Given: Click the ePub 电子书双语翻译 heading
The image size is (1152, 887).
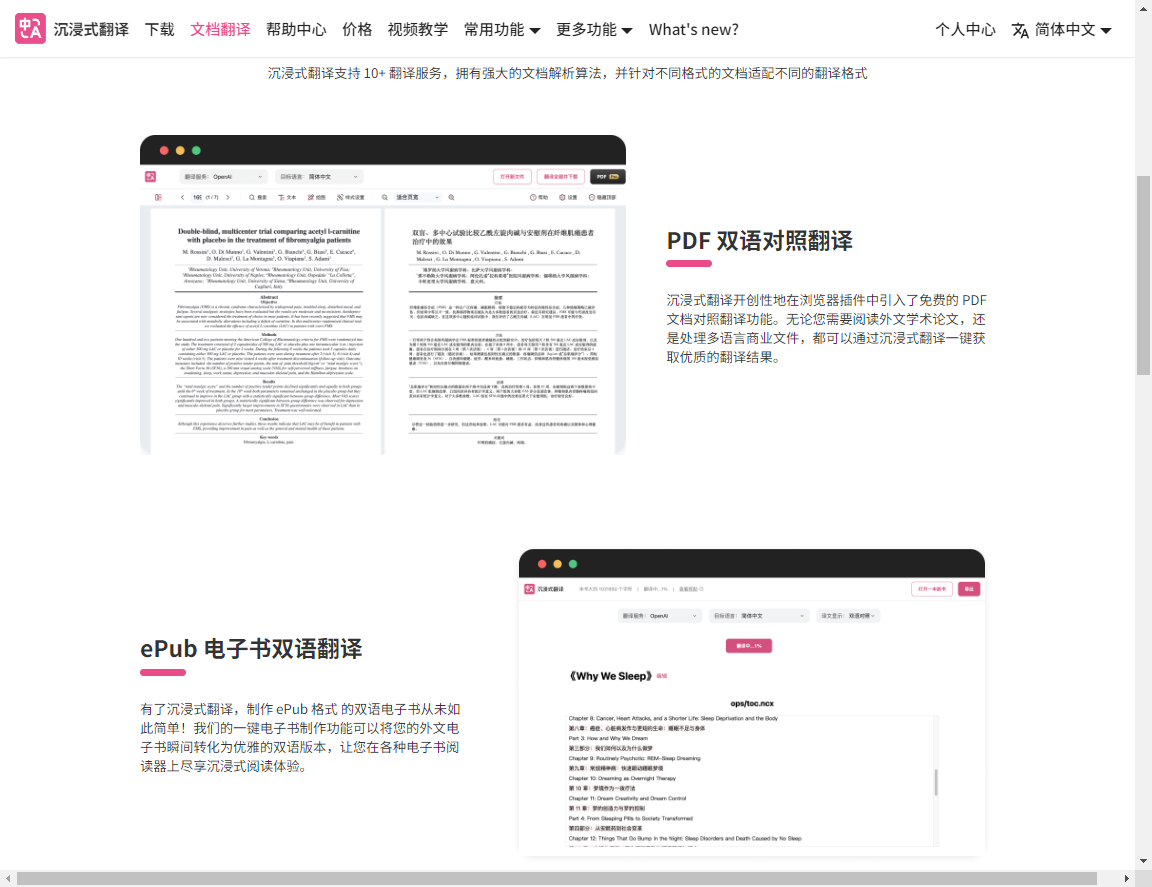Looking at the screenshot, I should pyautogui.click(x=251, y=648).
